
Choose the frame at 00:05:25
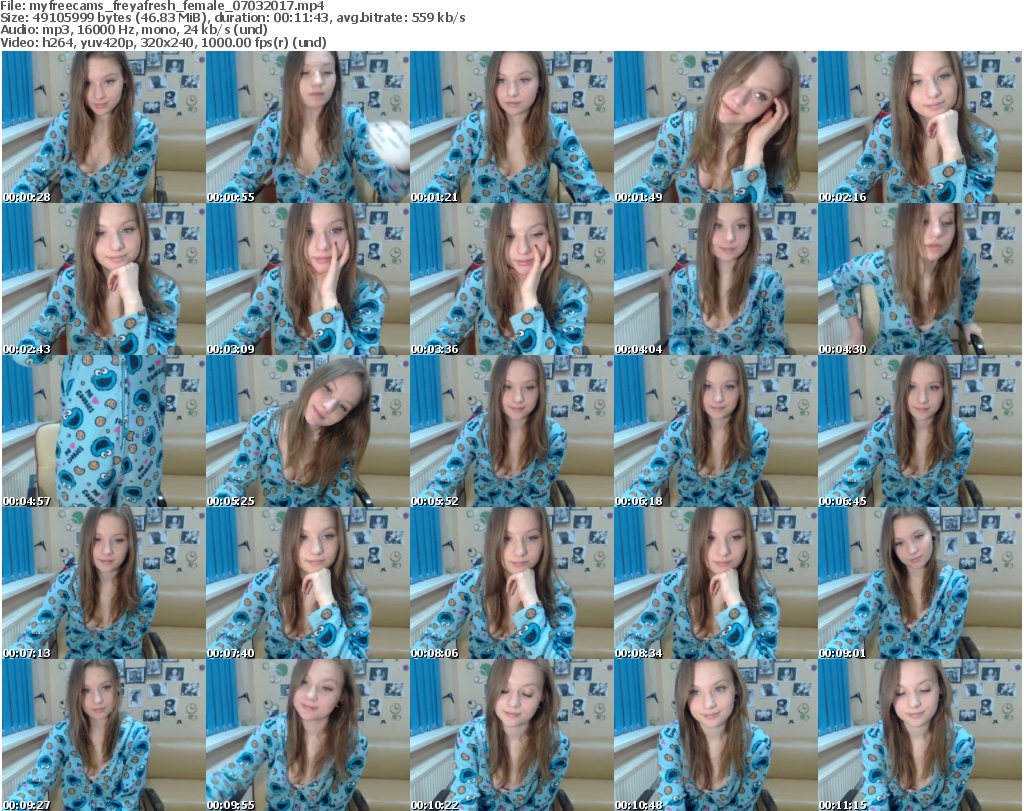tap(308, 431)
